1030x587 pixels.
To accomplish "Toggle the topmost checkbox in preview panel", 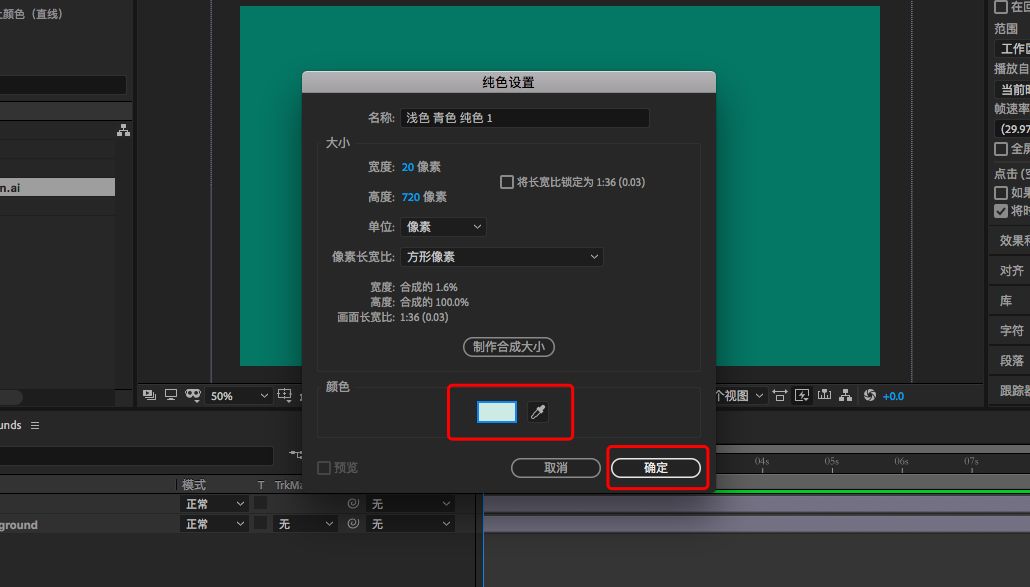I will click(x=1000, y=7).
